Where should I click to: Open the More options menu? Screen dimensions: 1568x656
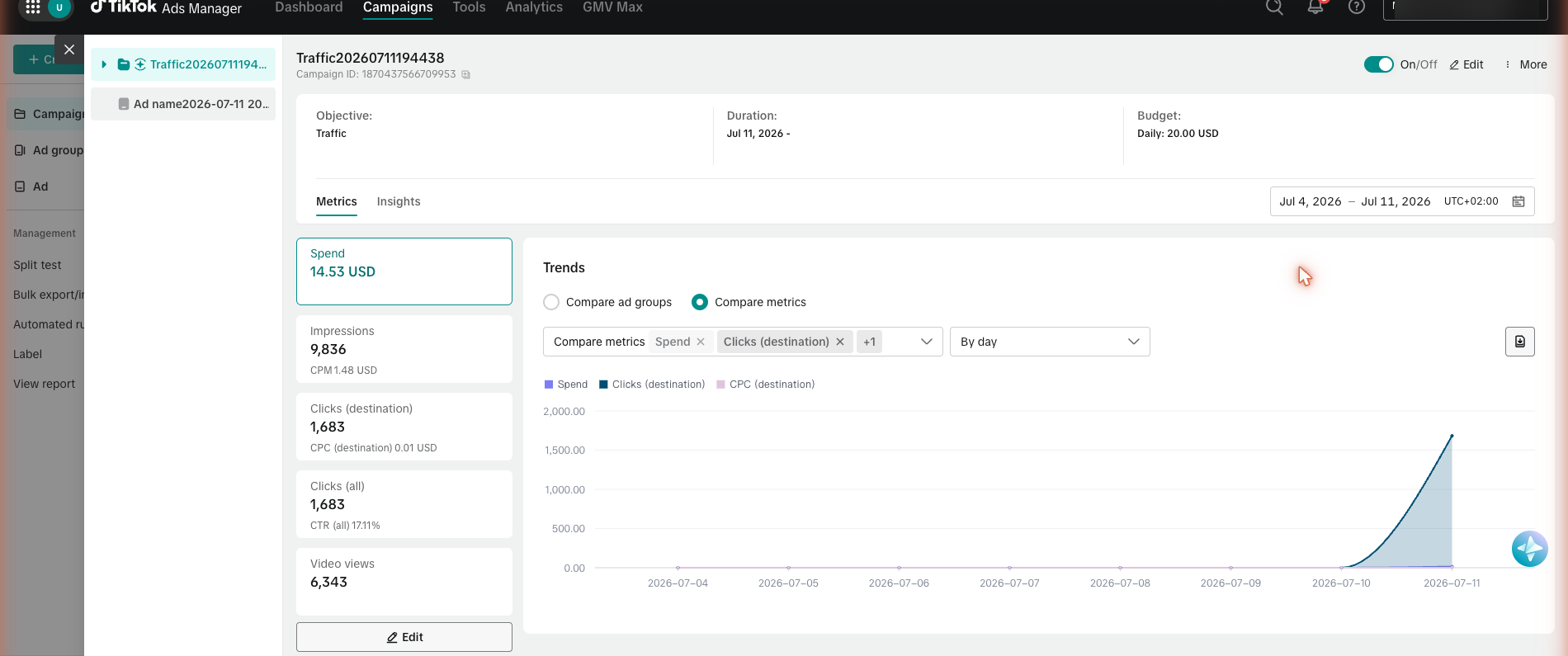pos(1525,64)
